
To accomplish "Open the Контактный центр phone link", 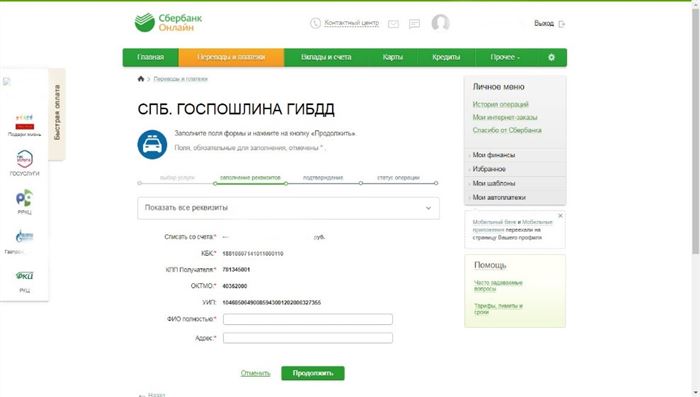I will tap(351, 23).
